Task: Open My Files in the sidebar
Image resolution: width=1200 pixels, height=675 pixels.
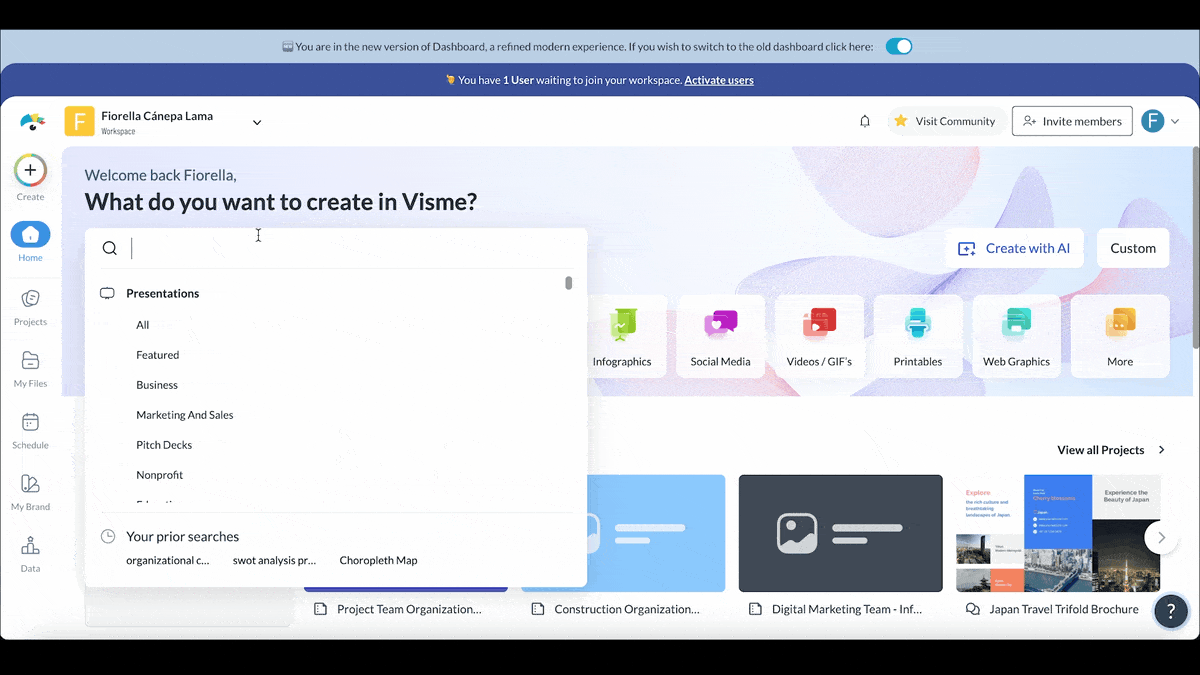Action: [30, 361]
